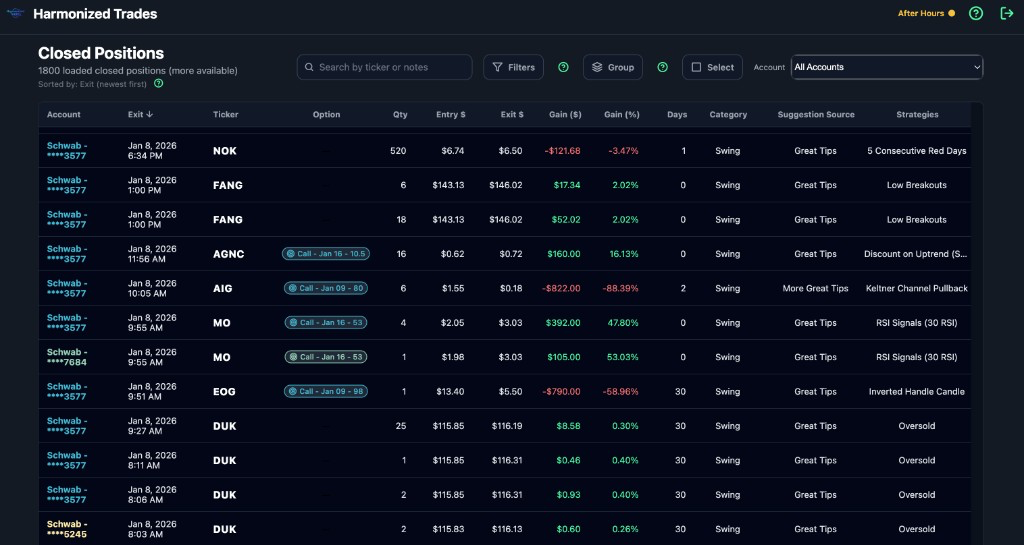
Task: Click the AIG Call Jan 09 80 option badge
Action: click(326, 288)
